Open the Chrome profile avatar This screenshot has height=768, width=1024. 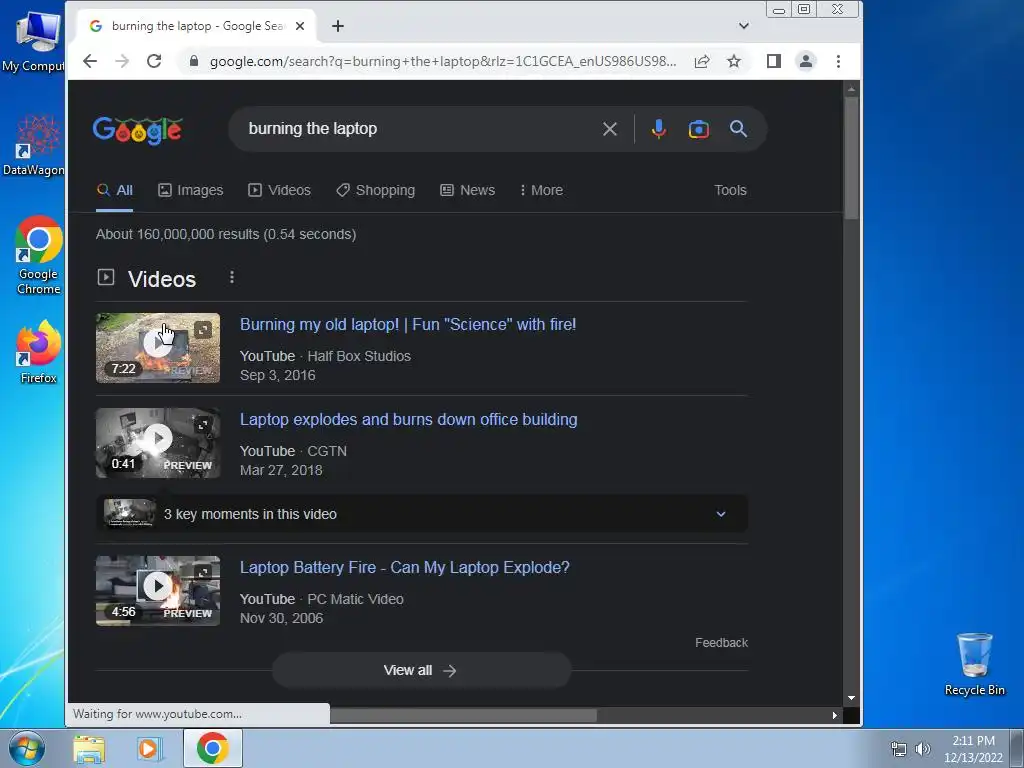[x=806, y=61]
